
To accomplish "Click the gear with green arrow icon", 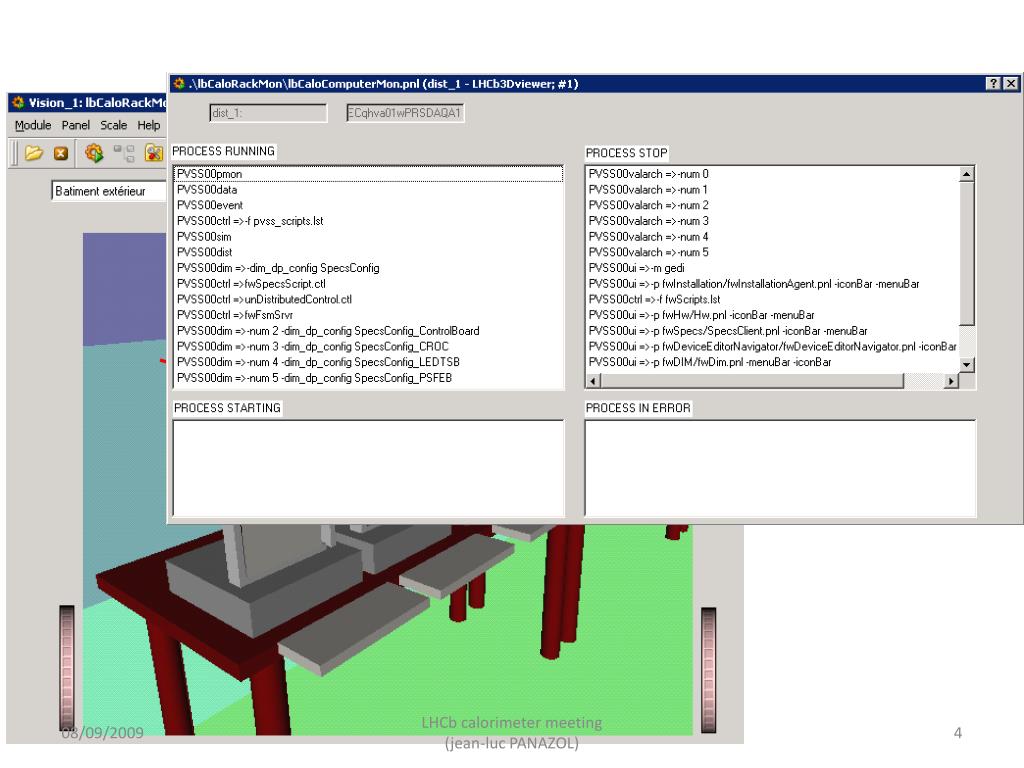I will [x=94, y=153].
